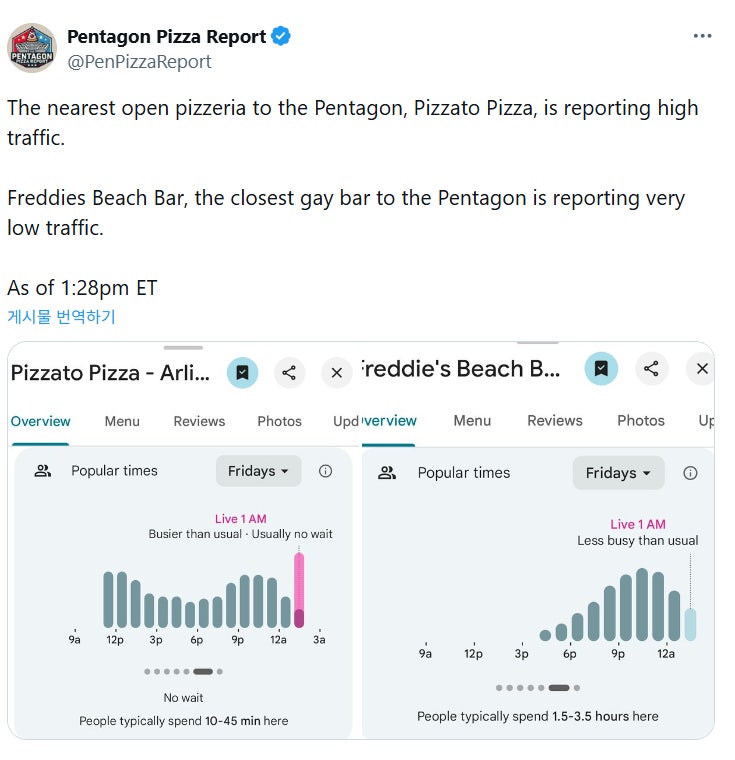Click the pink live bar in Pizzato chart
The width and height of the screenshot is (735, 760).
(x=298, y=590)
